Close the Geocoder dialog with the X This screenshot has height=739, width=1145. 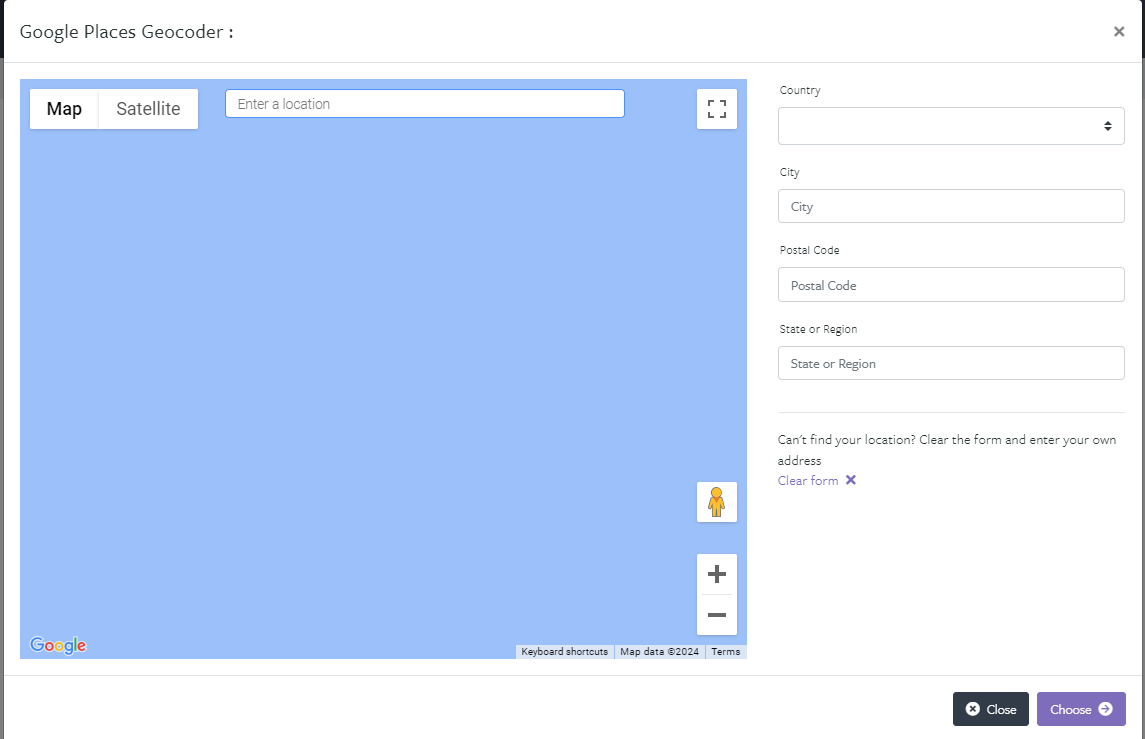pos(1119,31)
